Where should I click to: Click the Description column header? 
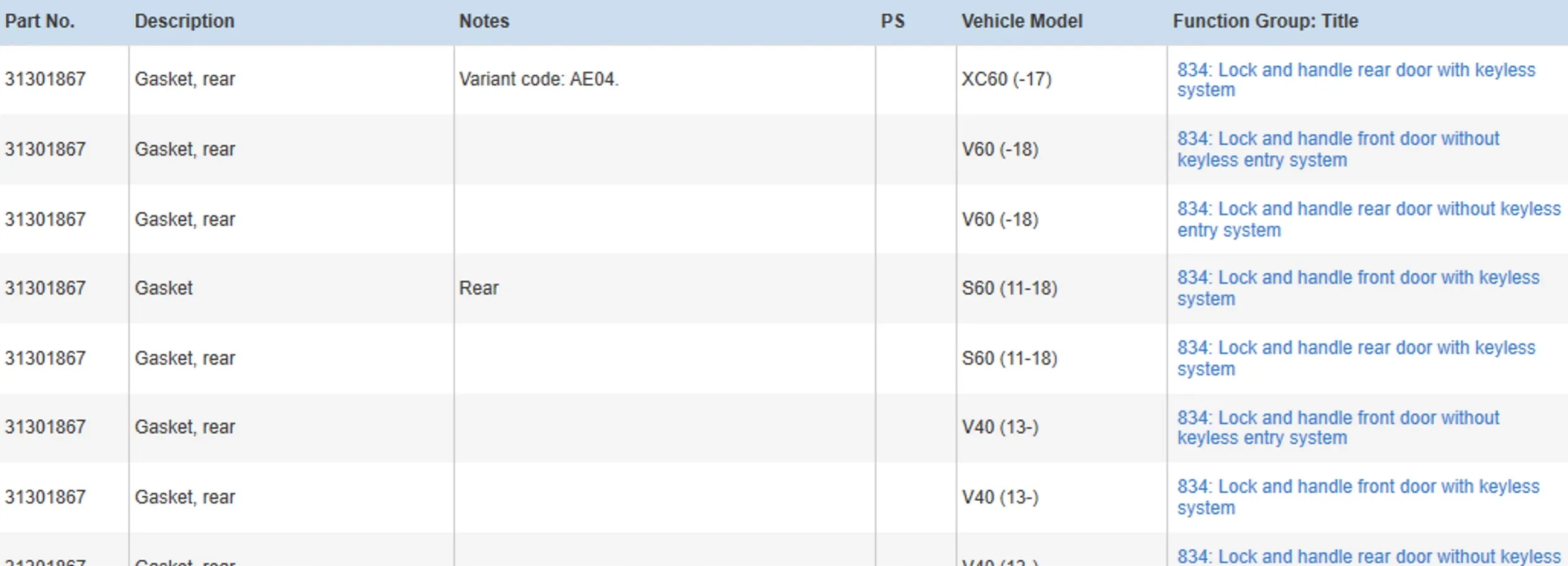click(184, 21)
